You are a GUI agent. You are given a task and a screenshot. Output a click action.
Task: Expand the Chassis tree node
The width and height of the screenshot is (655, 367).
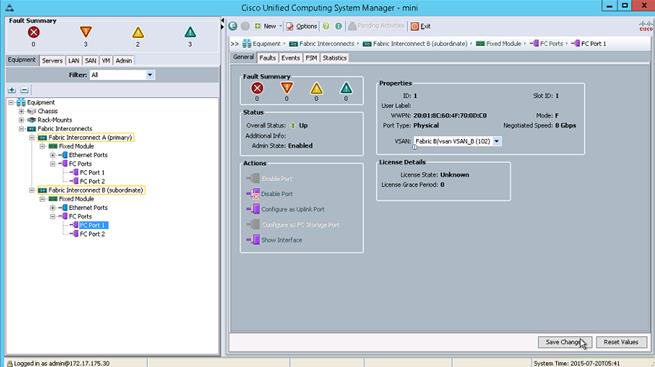pyautogui.click(x=22, y=111)
